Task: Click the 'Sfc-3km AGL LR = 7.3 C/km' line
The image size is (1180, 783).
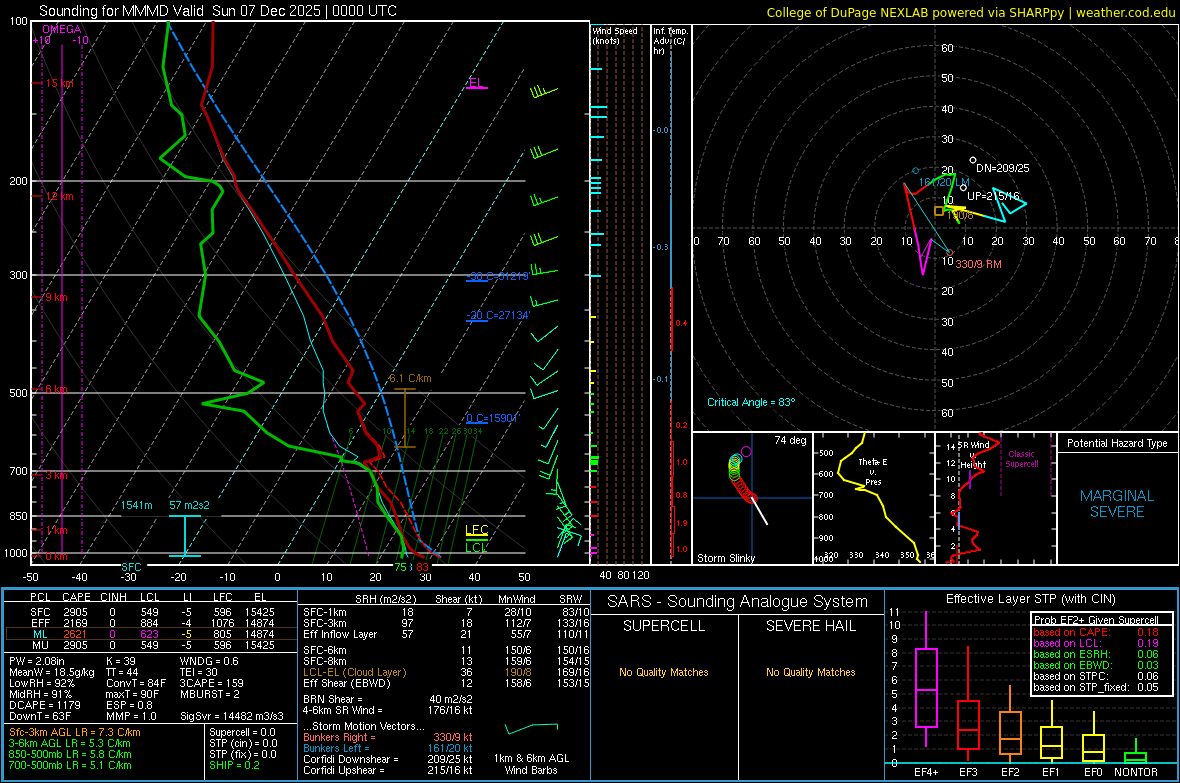Action: click(75, 732)
